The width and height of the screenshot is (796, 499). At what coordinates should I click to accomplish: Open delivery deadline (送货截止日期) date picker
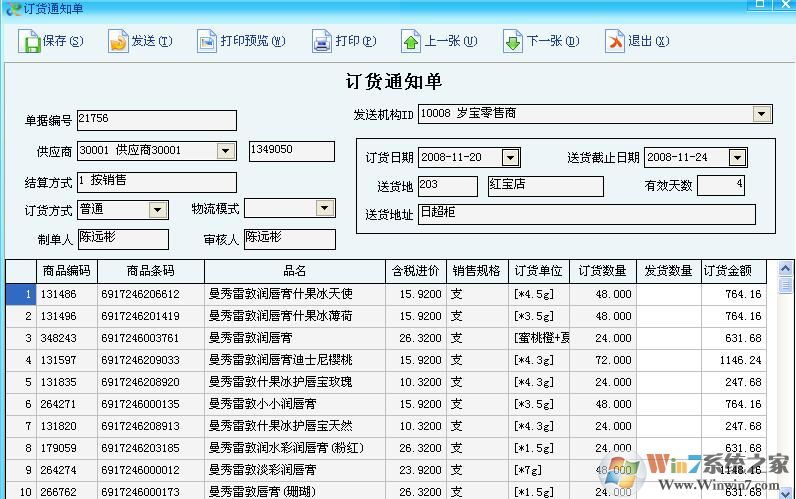[737, 157]
